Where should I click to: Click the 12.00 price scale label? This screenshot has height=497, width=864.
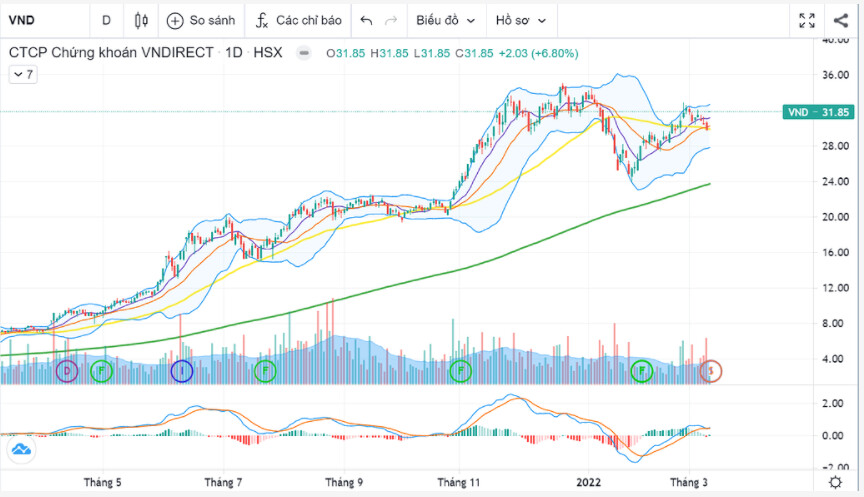[x=835, y=288]
